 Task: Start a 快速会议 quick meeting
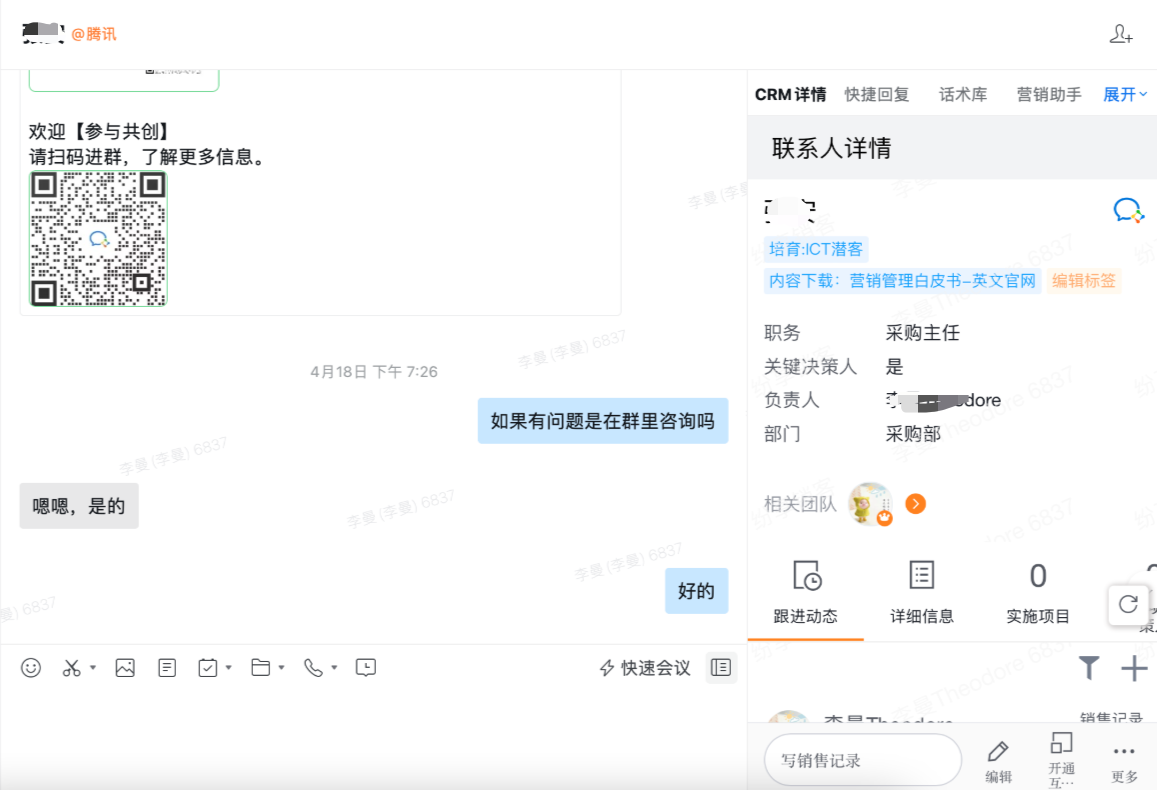(x=645, y=668)
